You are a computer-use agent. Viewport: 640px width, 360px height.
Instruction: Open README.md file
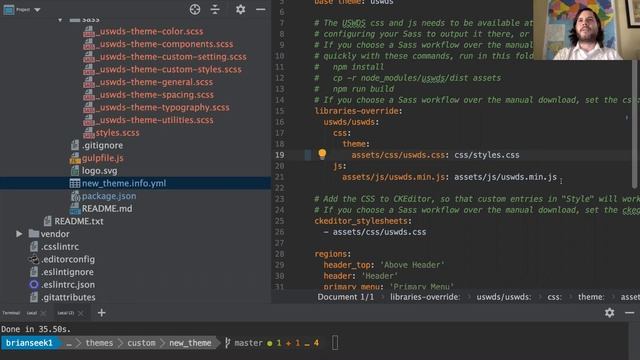click(107, 209)
